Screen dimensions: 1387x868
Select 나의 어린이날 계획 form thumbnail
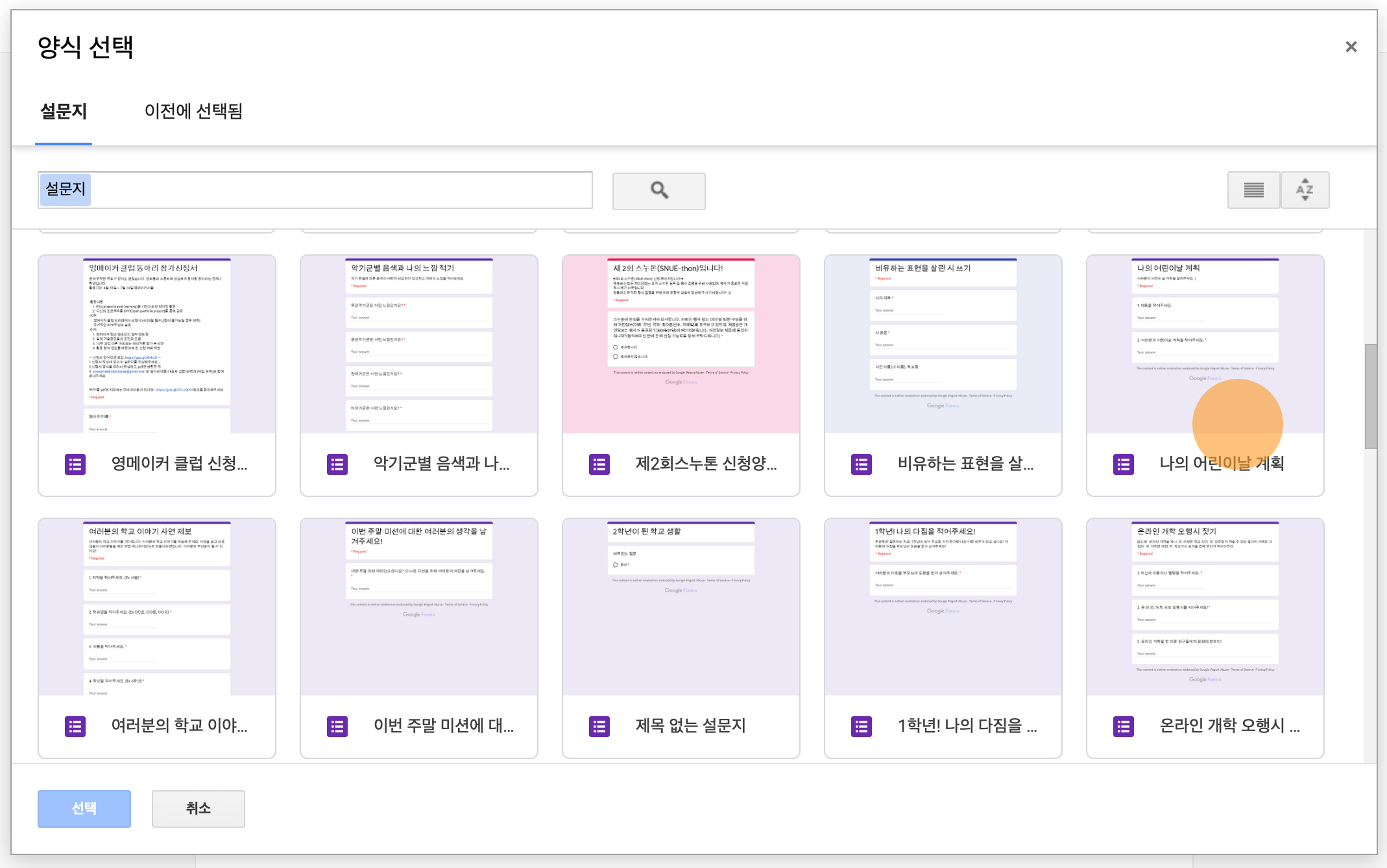coord(1205,345)
